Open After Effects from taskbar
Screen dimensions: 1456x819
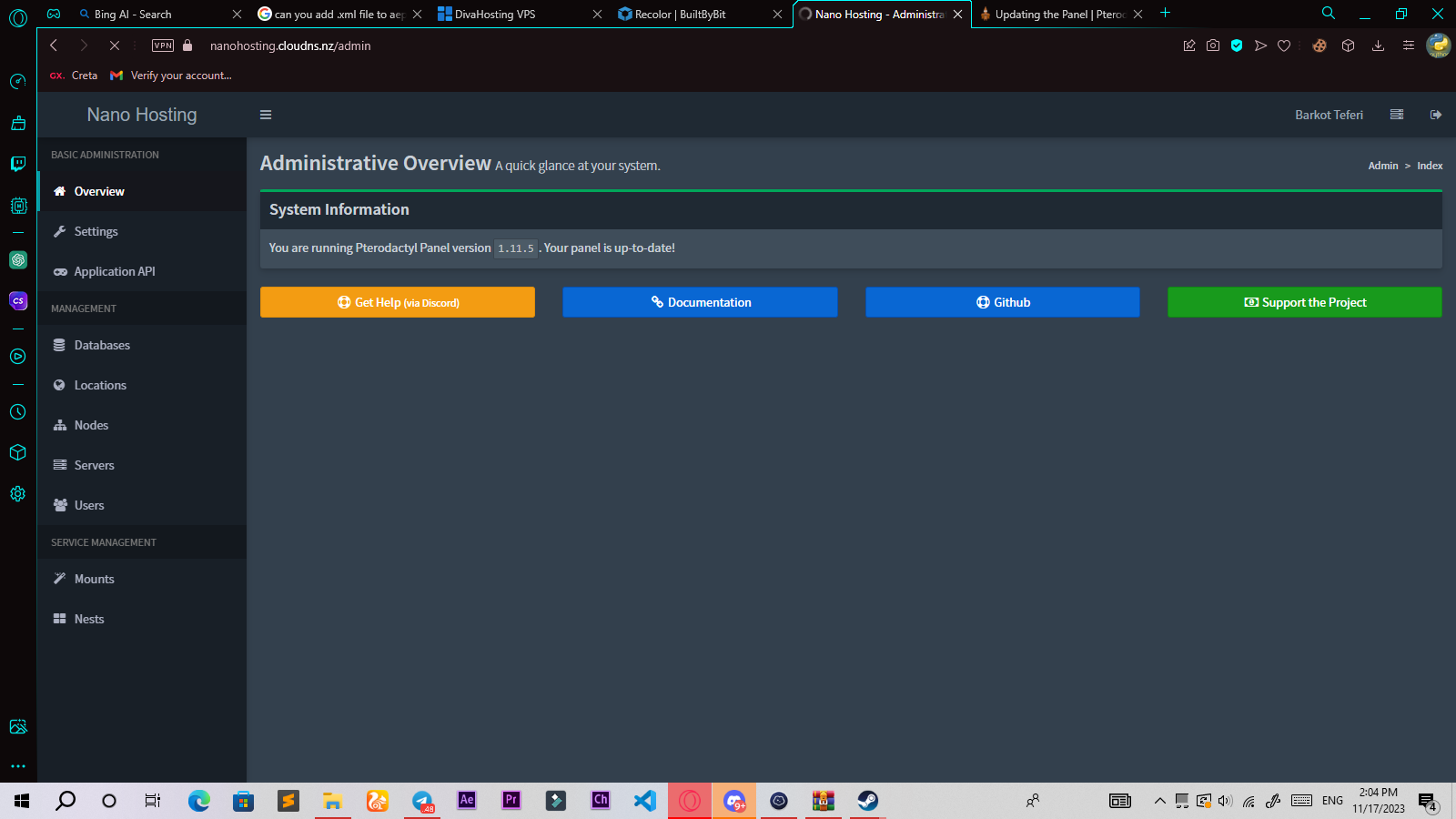[467, 801]
